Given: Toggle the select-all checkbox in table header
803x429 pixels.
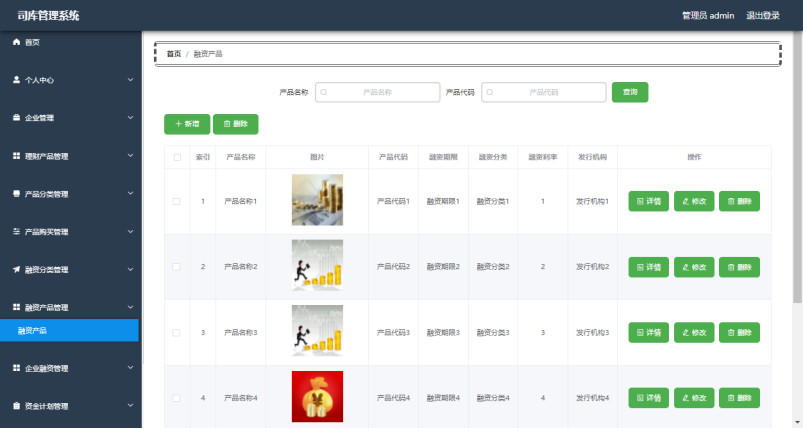Looking at the screenshot, I should click(177, 157).
